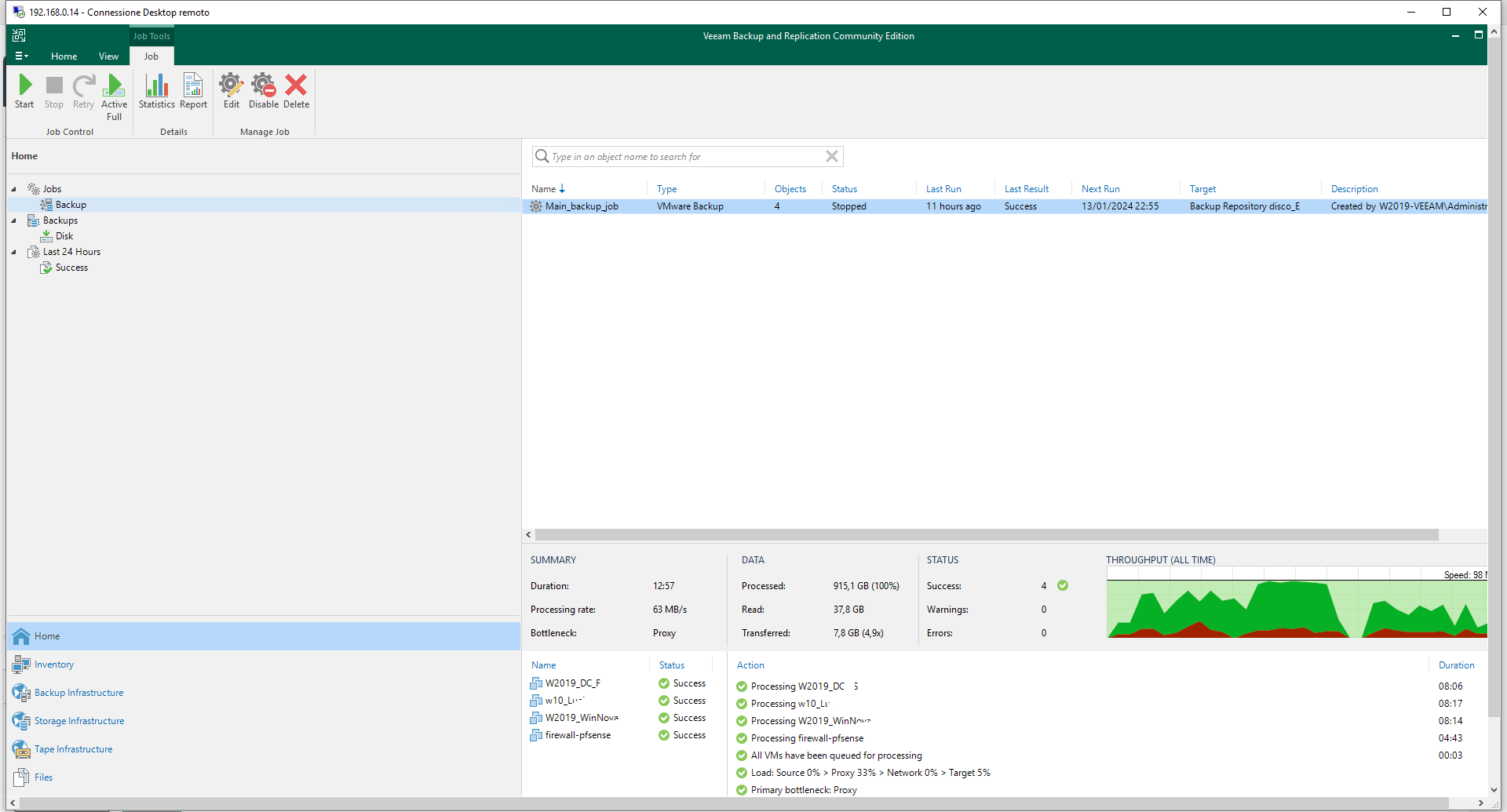Start the selected backup job
The height and width of the screenshot is (812, 1507).
coord(24,92)
